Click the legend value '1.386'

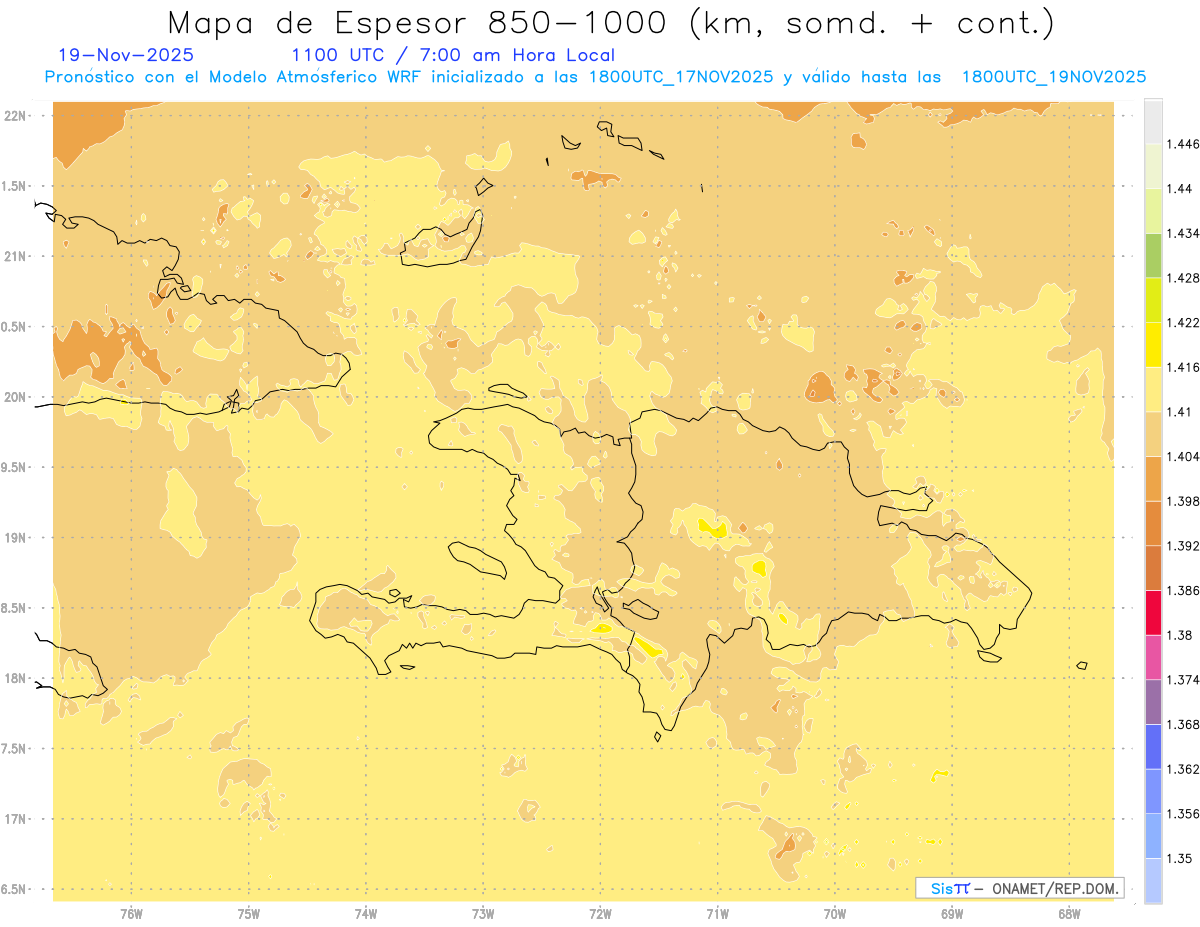[1182, 590]
